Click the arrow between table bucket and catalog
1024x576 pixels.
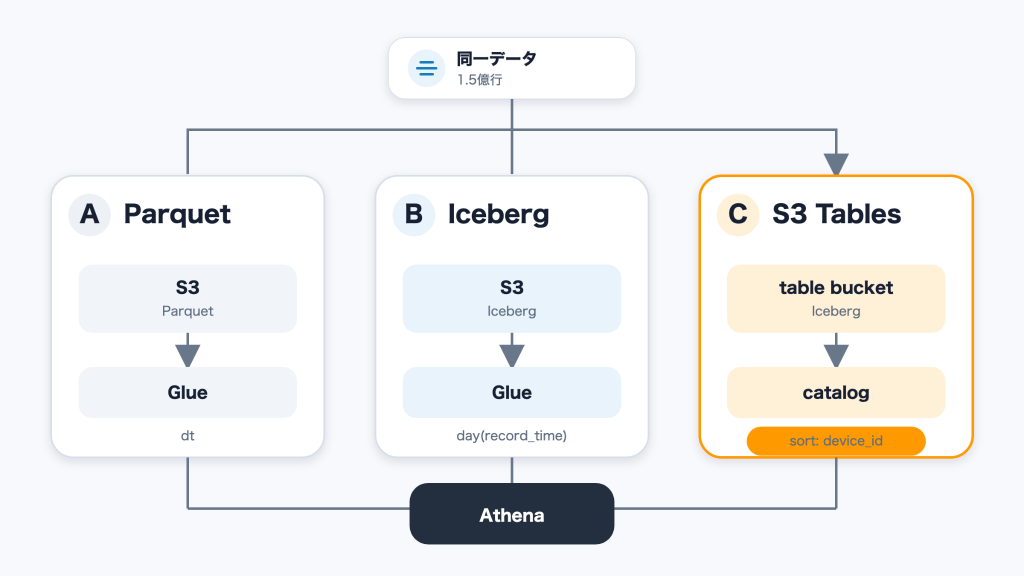[x=836, y=350]
